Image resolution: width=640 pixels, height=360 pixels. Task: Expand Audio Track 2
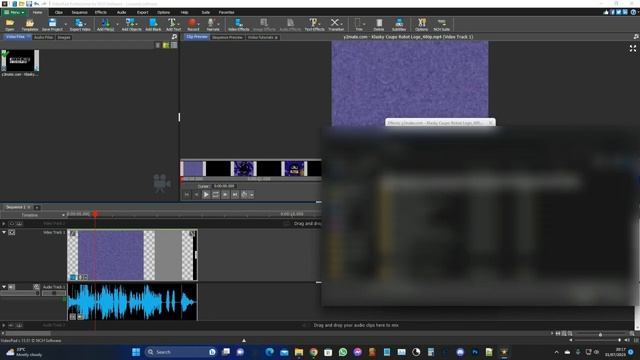pos(4,325)
